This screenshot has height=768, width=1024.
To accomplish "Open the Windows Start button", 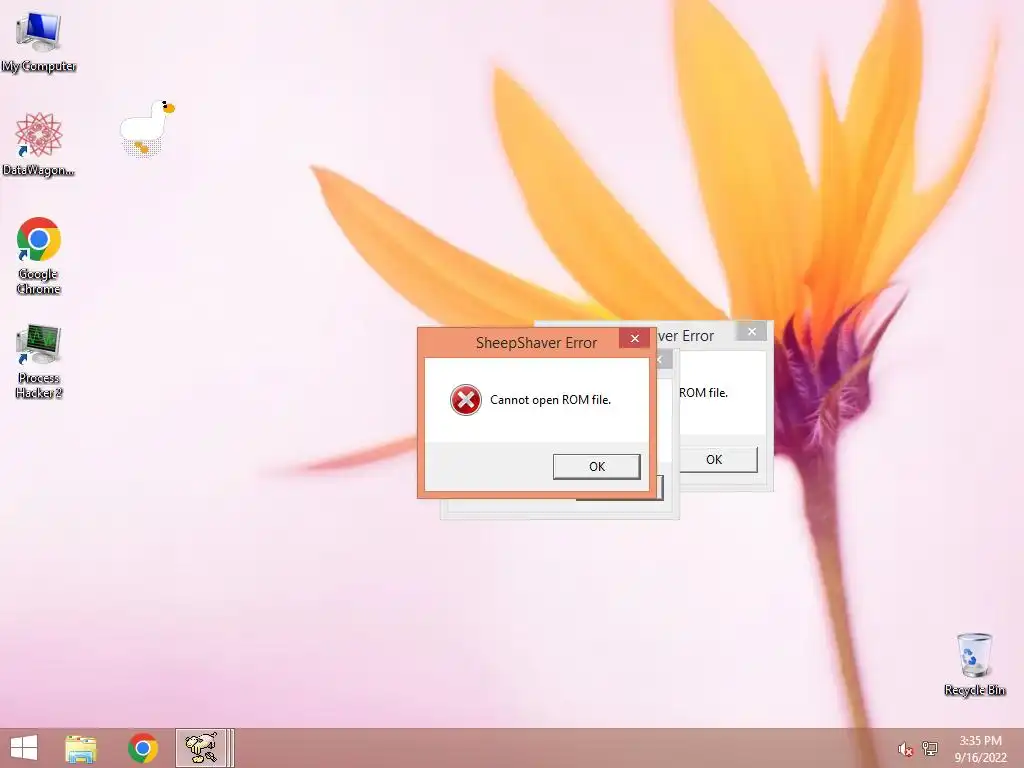I will pyautogui.click(x=24, y=748).
